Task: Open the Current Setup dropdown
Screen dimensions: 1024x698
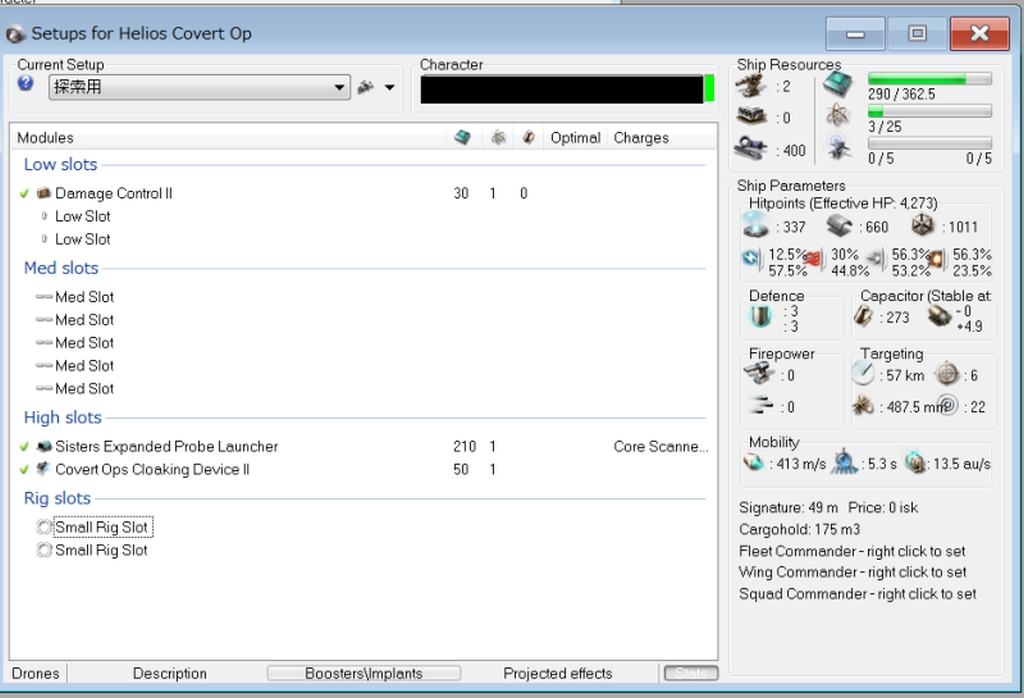Action: (x=199, y=87)
